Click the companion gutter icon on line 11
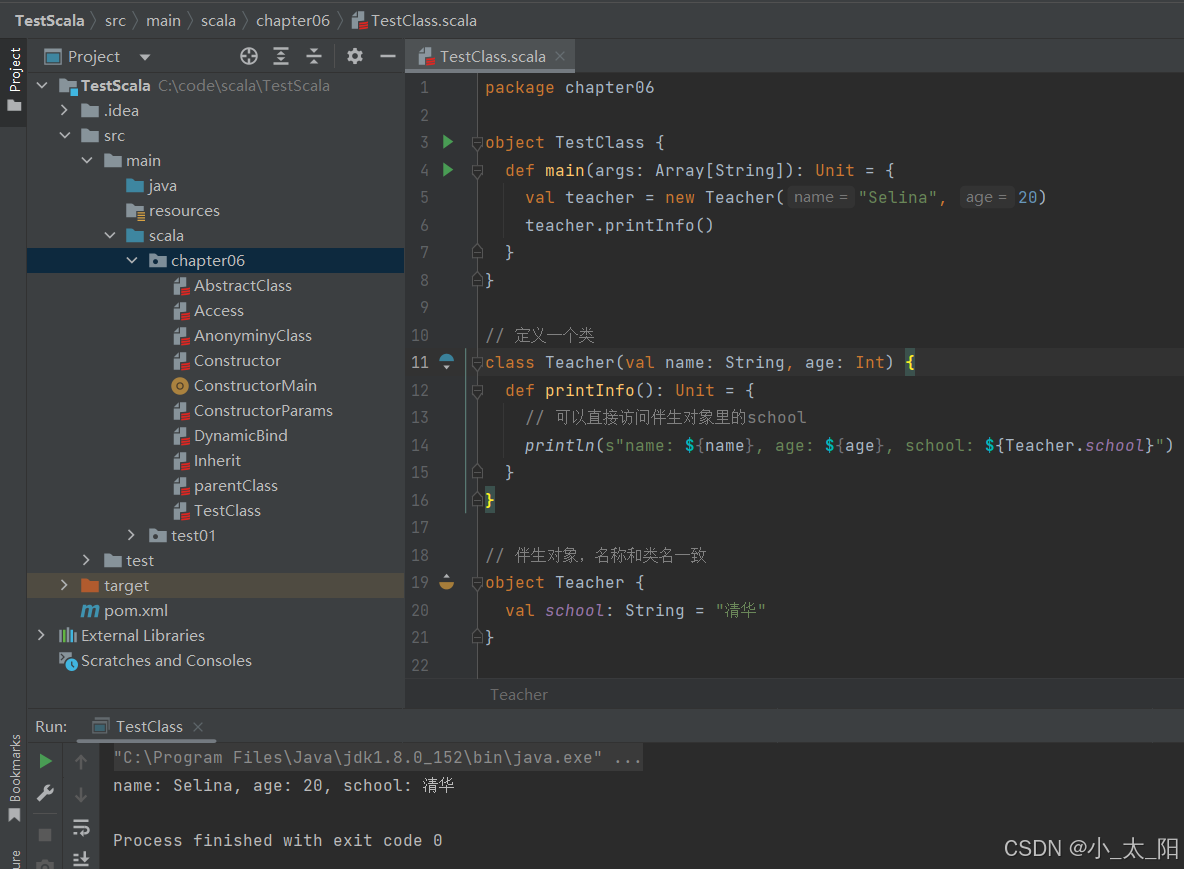The image size is (1184, 869). coord(446,362)
